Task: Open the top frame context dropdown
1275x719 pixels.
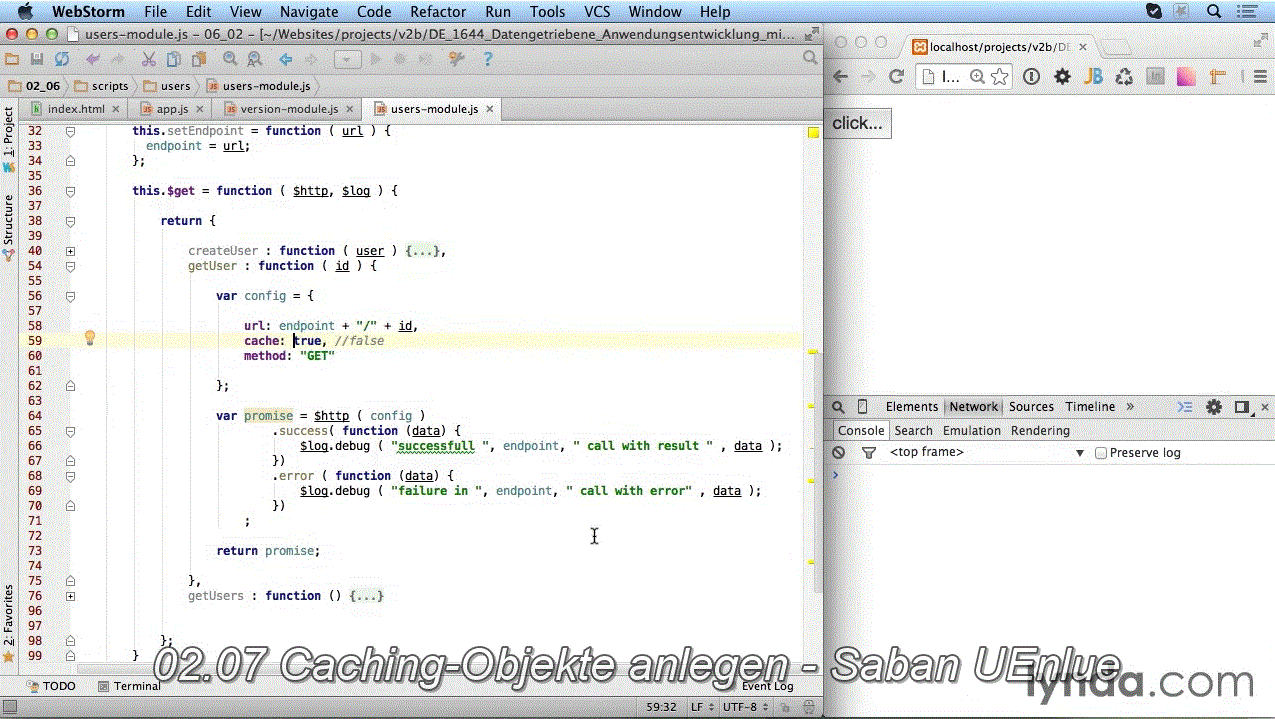Action: [x=987, y=453]
